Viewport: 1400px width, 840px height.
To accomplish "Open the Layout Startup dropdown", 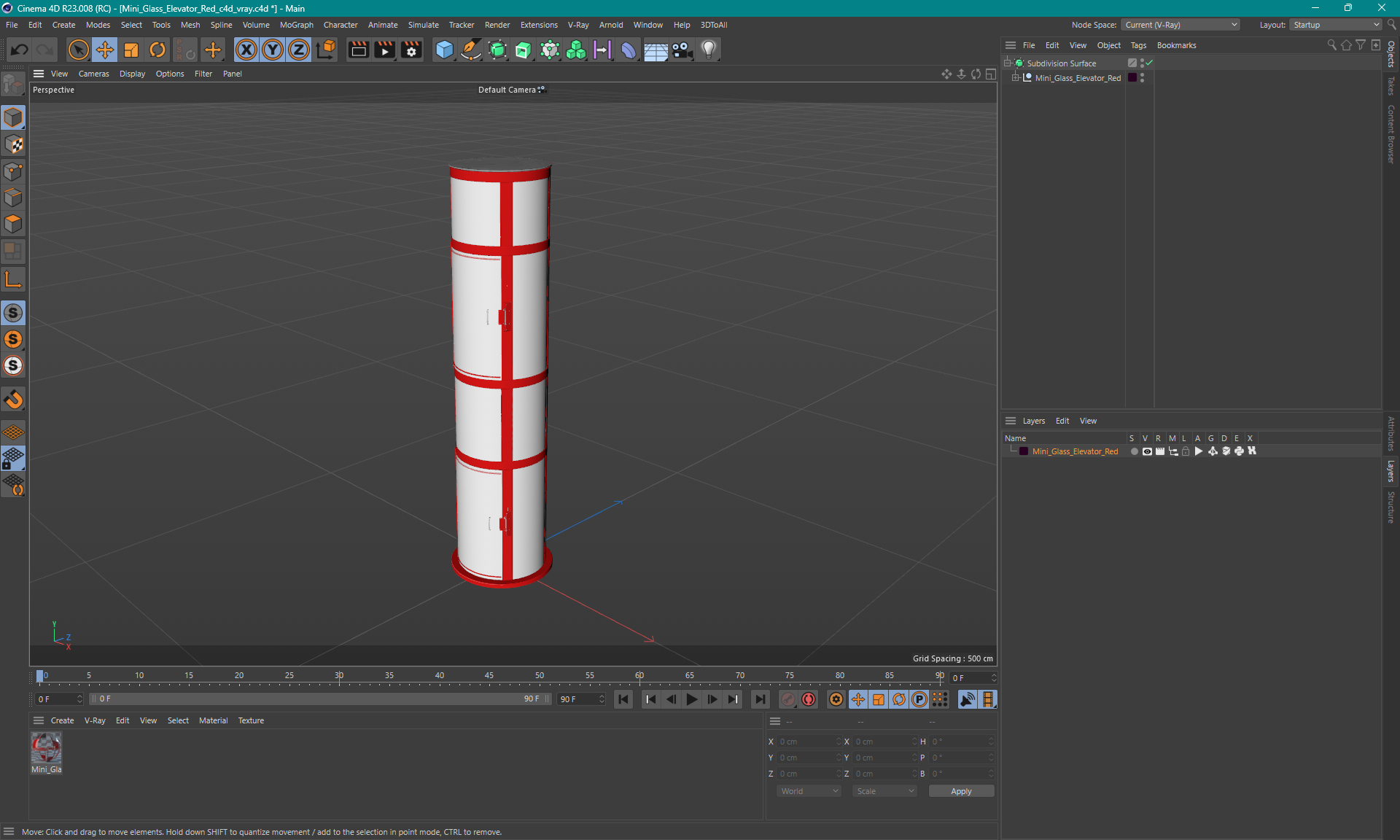I will [x=1335, y=25].
